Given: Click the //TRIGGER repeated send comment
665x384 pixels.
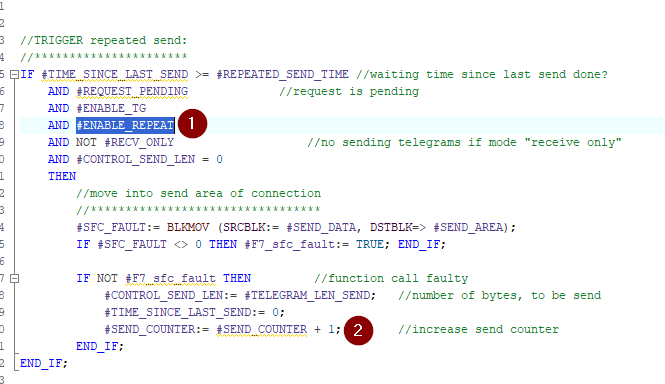Looking at the screenshot, I should (x=104, y=40).
